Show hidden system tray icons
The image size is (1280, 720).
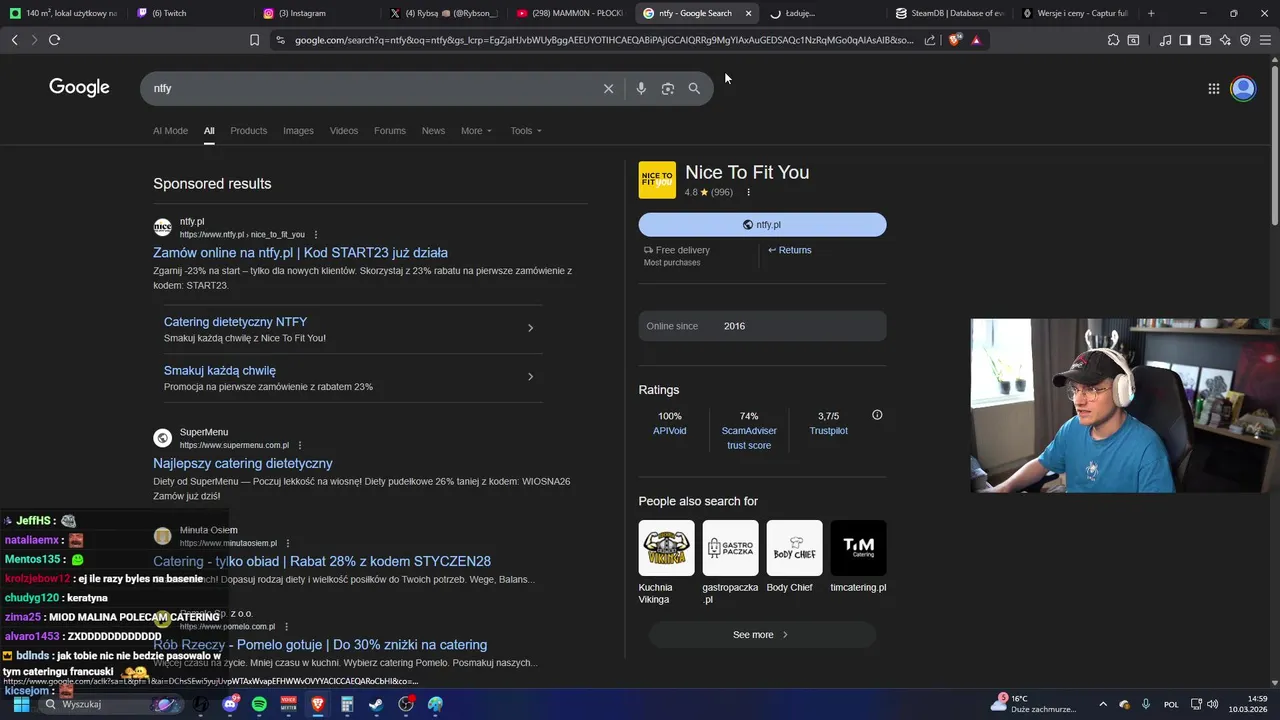1103,704
